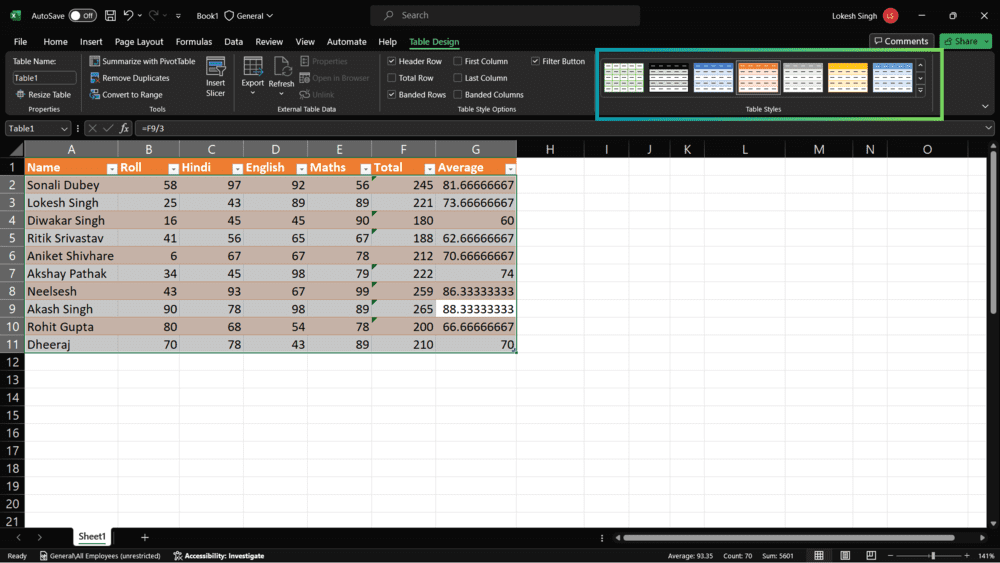Enable the Total Row checkbox
Viewport: 1000px width, 563px height.
[x=392, y=78]
